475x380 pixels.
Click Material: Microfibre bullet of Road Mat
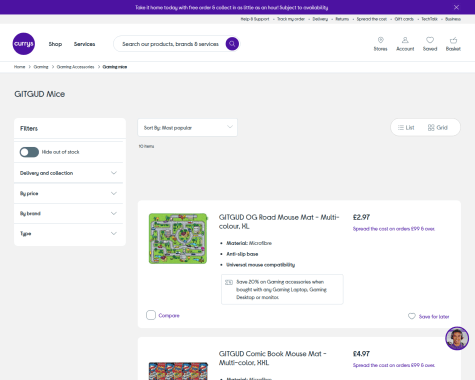(x=249, y=243)
